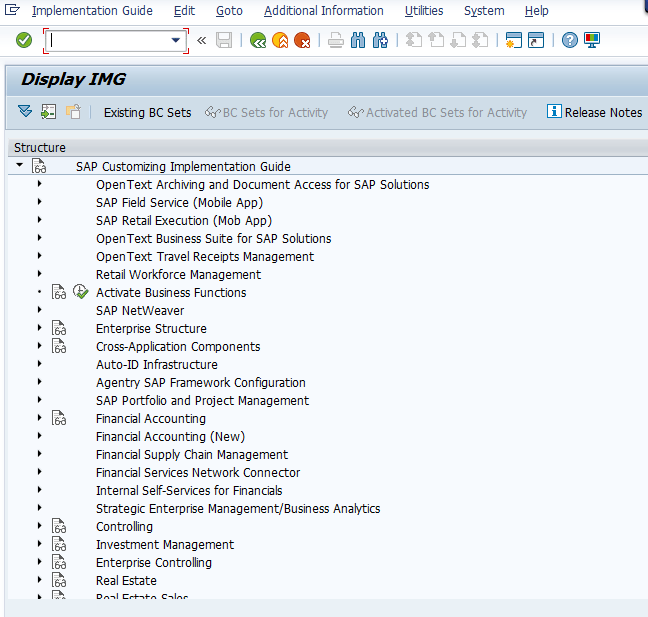
Task: Click the red Cancel icon
Action: click(x=302, y=40)
